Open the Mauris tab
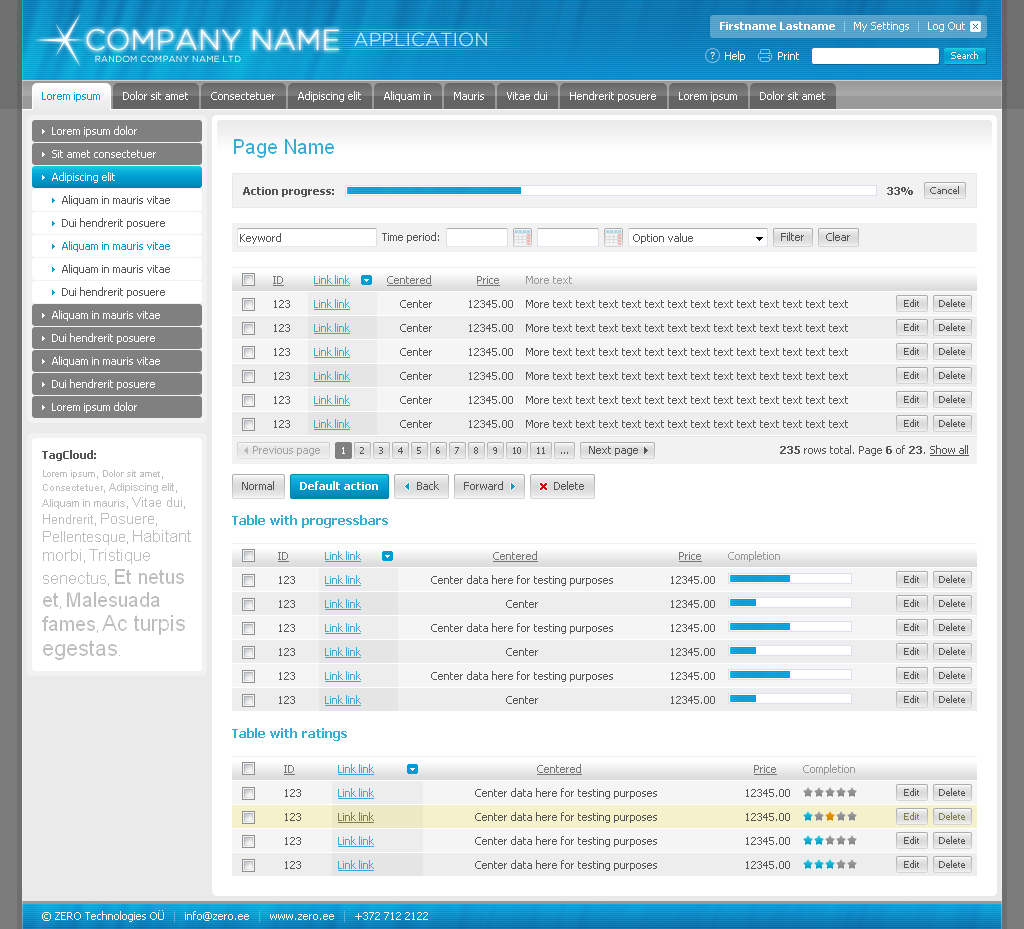Viewport: 1024px width, 929px height. (469, 96)
